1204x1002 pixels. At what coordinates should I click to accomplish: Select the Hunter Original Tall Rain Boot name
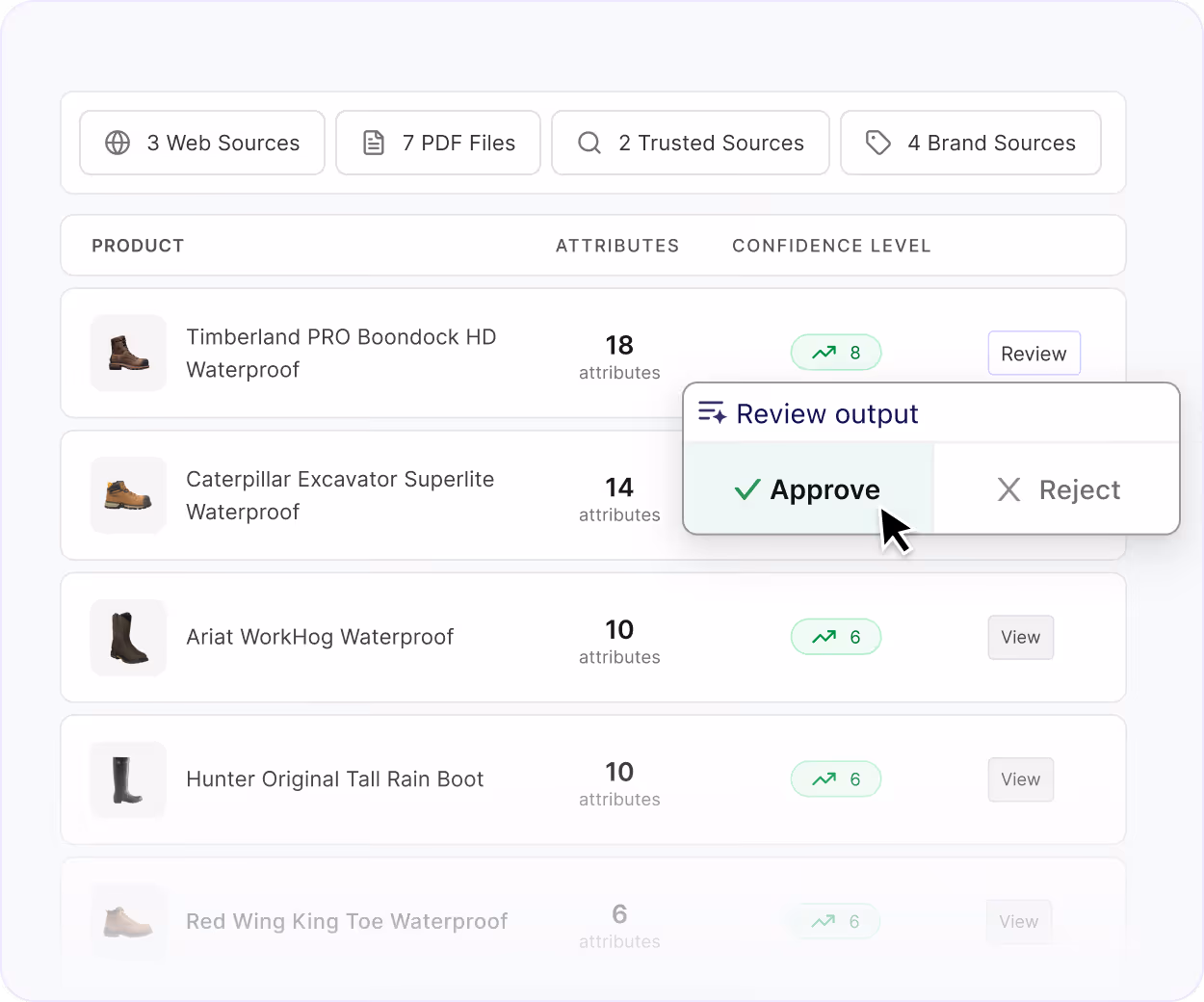pos(334,779)
